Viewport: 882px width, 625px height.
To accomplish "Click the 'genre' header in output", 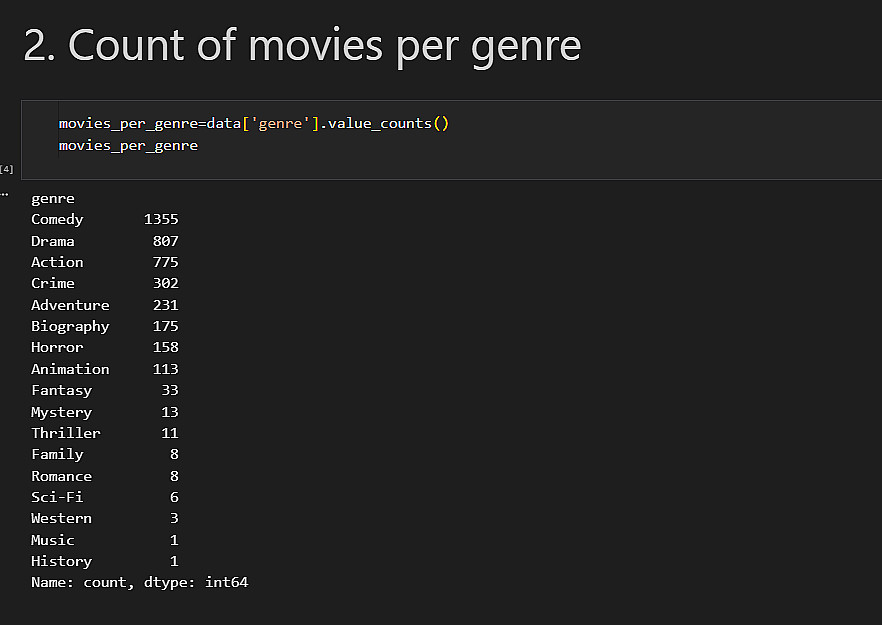I will (53, 198).
